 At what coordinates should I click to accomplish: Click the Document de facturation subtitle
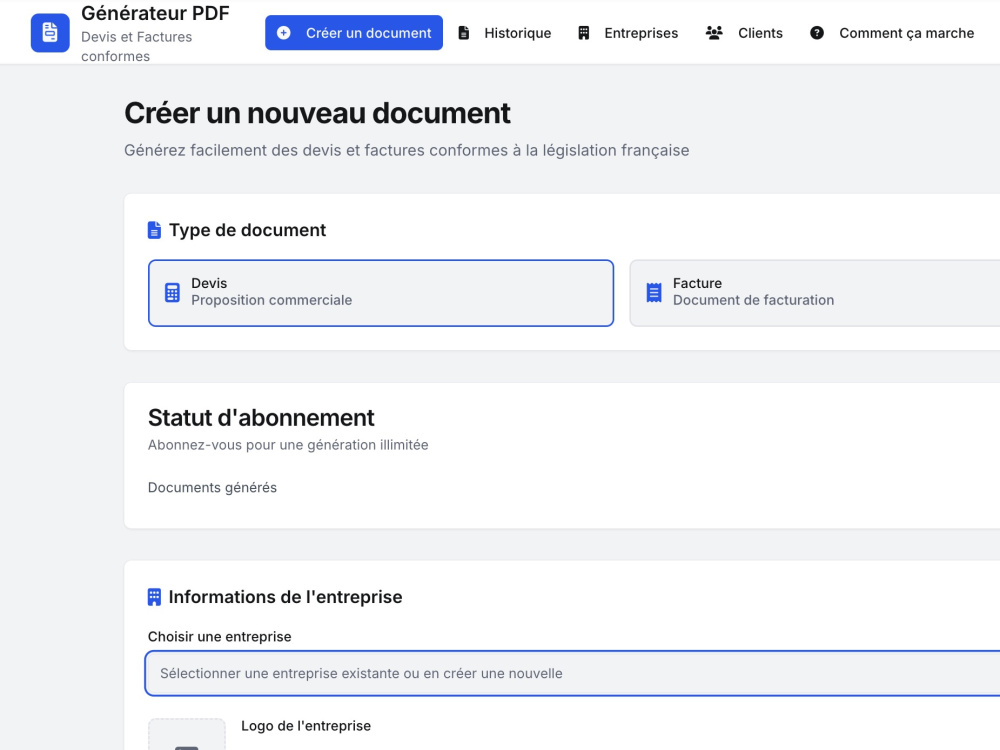point(753,300)
